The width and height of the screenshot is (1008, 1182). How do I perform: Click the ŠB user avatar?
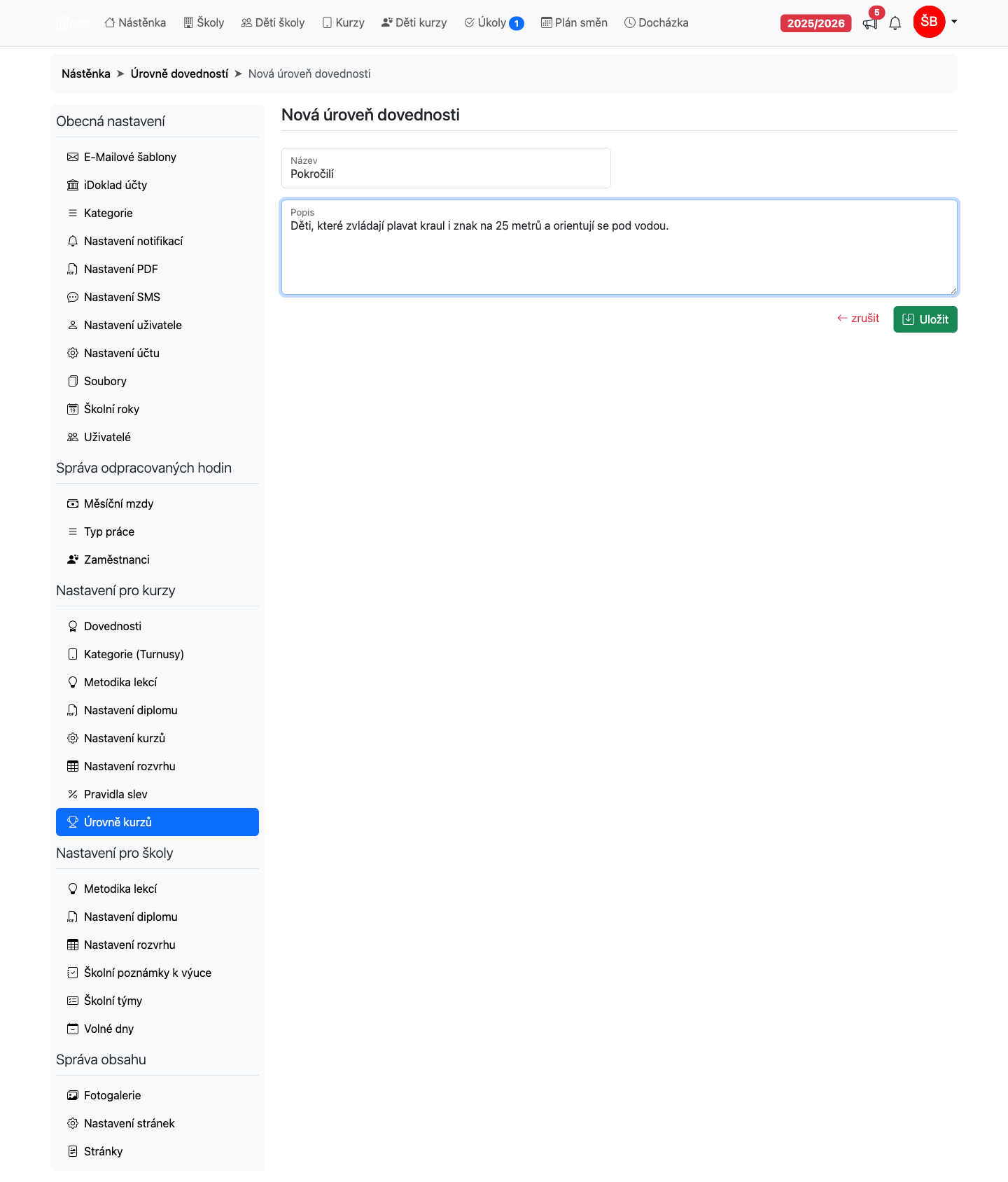tap(929, 22)
